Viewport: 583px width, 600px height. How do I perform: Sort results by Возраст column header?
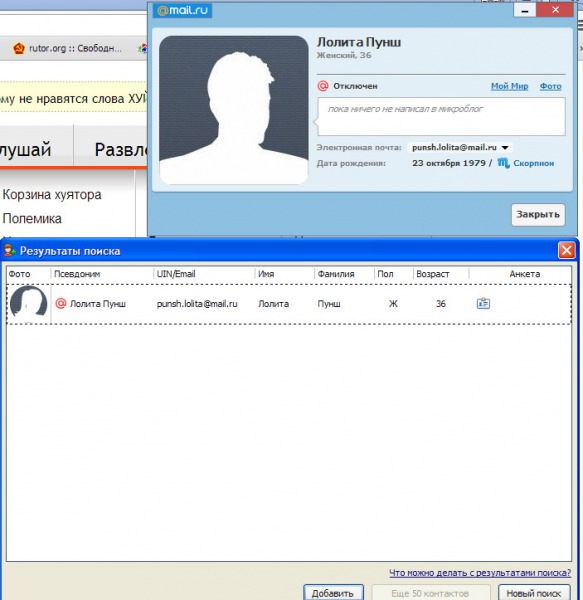coord(441,274)
